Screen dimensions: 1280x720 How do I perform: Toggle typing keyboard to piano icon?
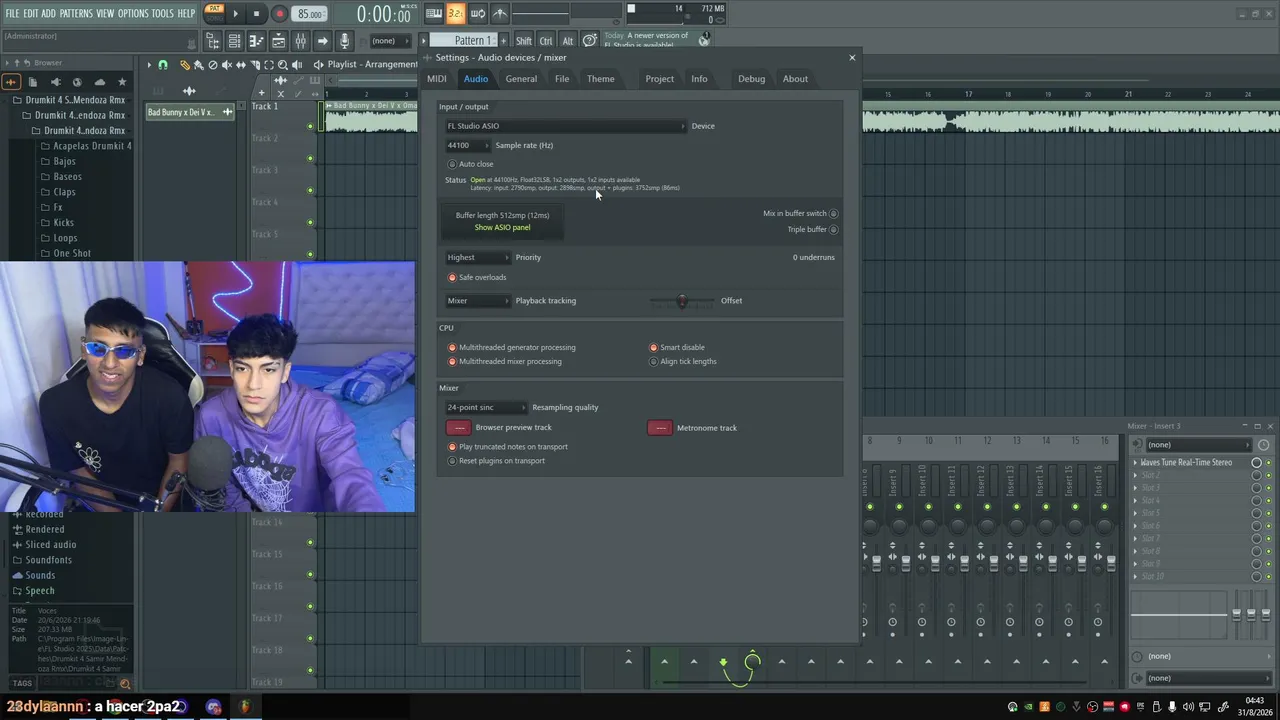pos(434,14)
